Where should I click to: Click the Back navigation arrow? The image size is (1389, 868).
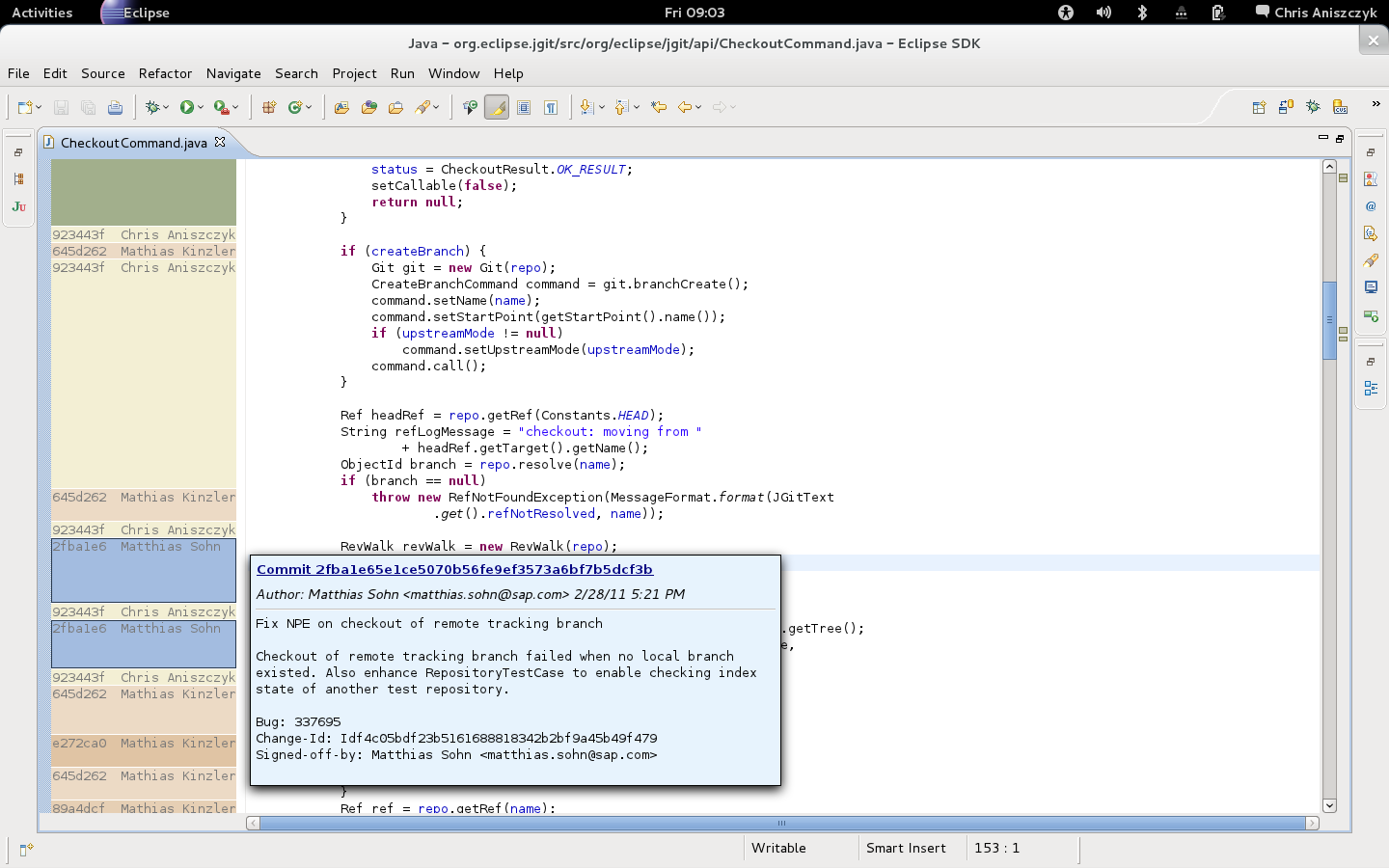[x=685, y=107]
